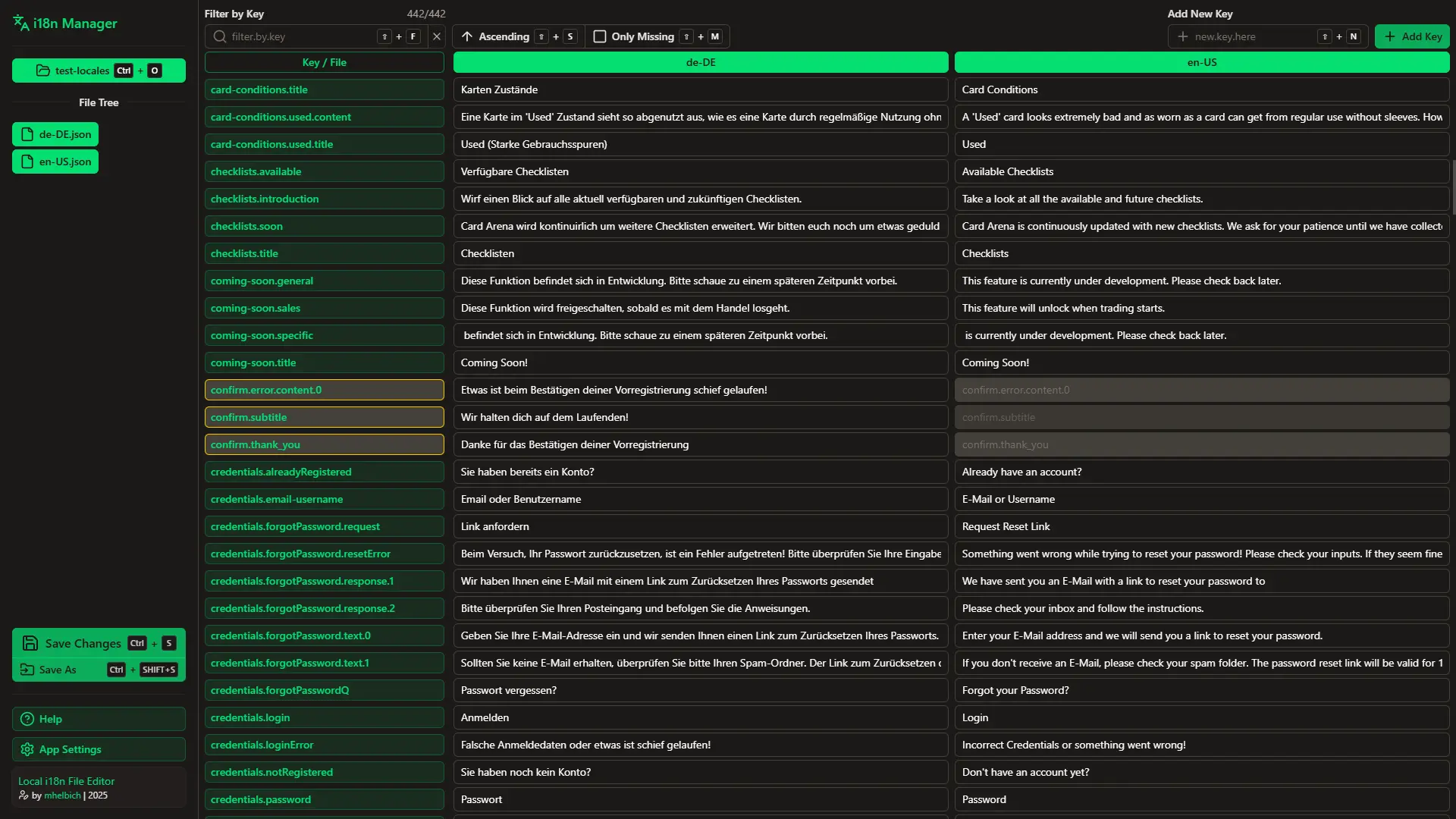Expand the File Tree section
Image resolution: width=1456 pixels, height=819 pixels.
pos(98,102)
